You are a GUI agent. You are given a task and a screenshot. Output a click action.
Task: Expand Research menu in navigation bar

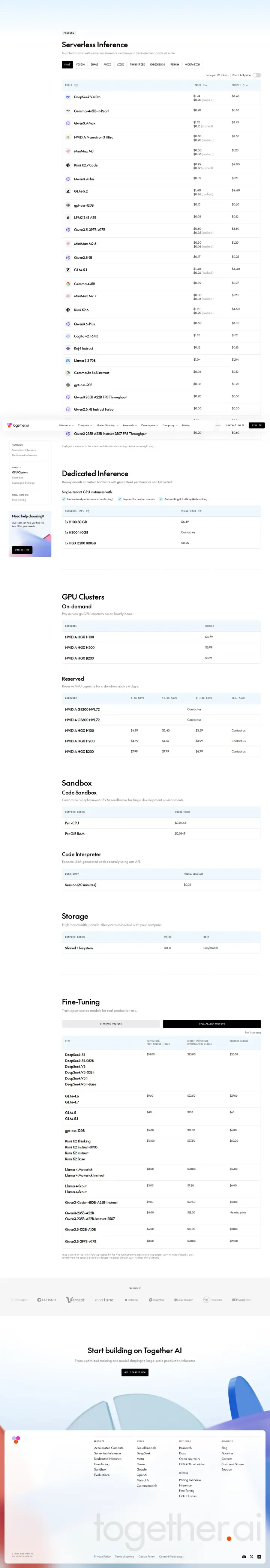[129, 426]
